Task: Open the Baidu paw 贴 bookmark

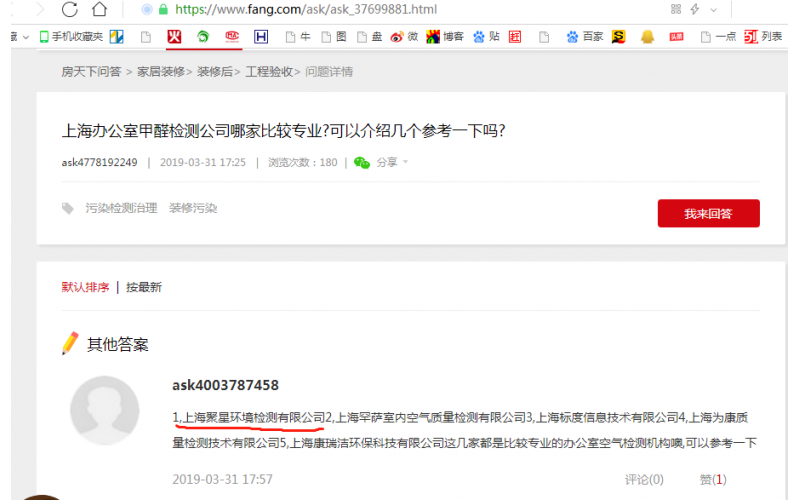Action: 486,37
